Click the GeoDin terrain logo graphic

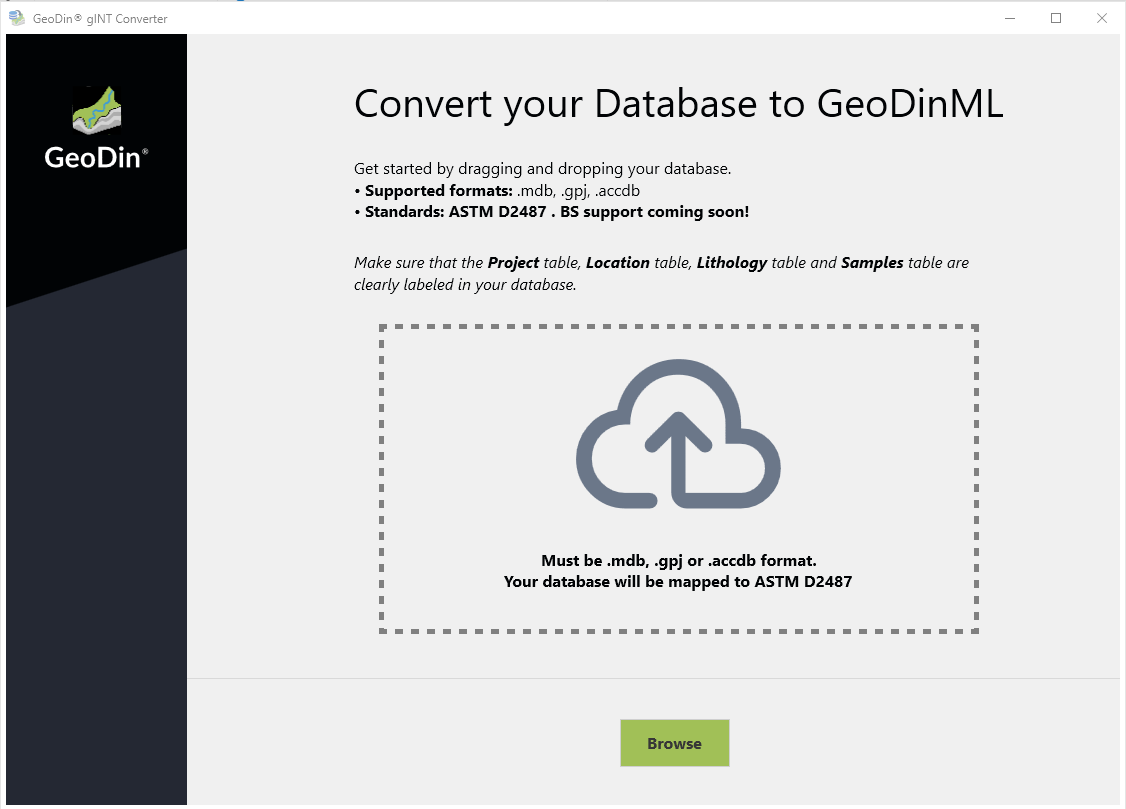(96, 111)
